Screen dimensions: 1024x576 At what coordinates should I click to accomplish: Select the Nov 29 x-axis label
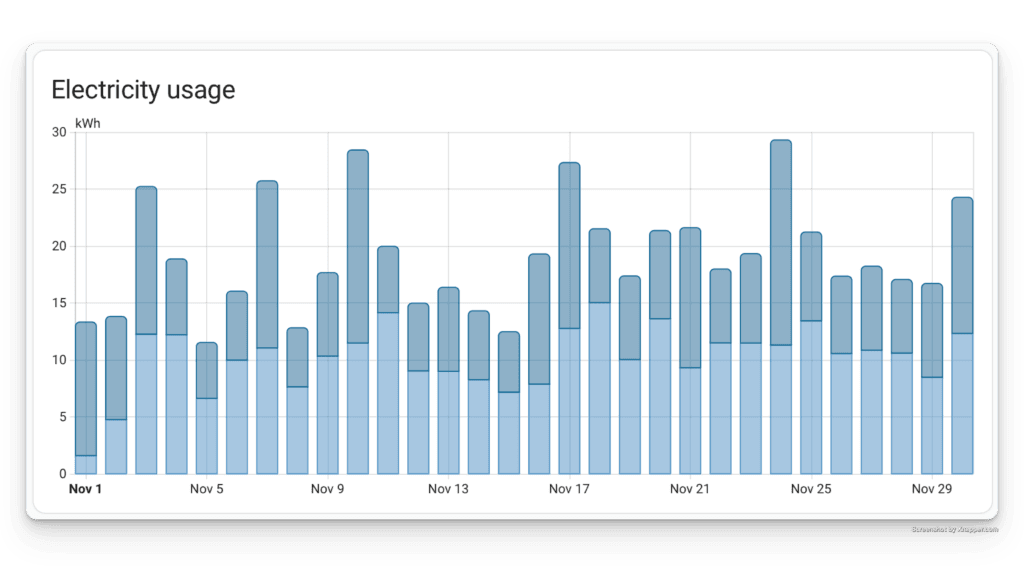(932, 489)
